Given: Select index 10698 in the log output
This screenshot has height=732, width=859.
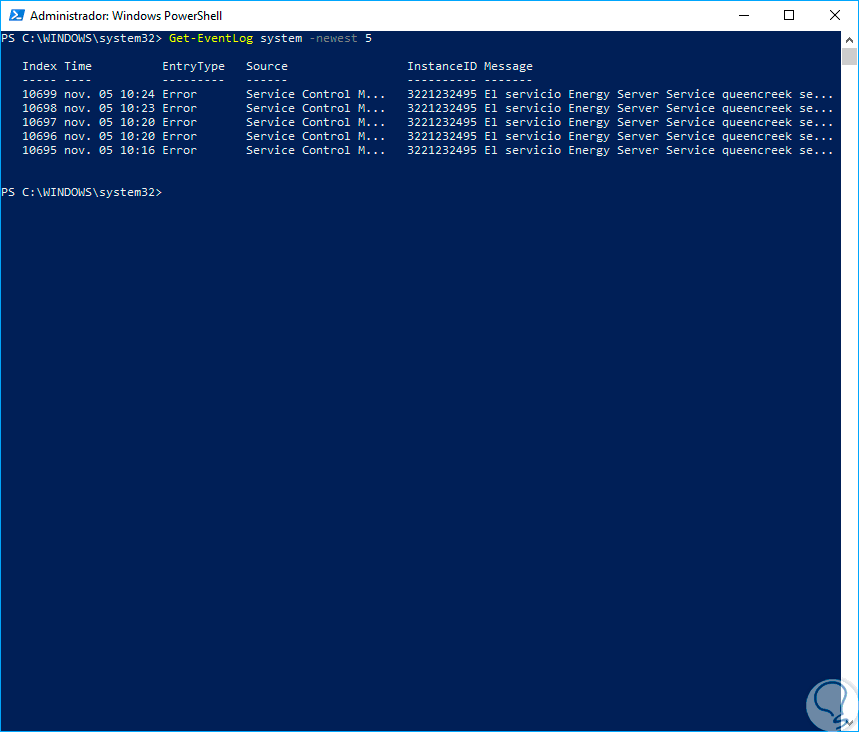Looking at the screenshot, I should [x=39, y=108].
